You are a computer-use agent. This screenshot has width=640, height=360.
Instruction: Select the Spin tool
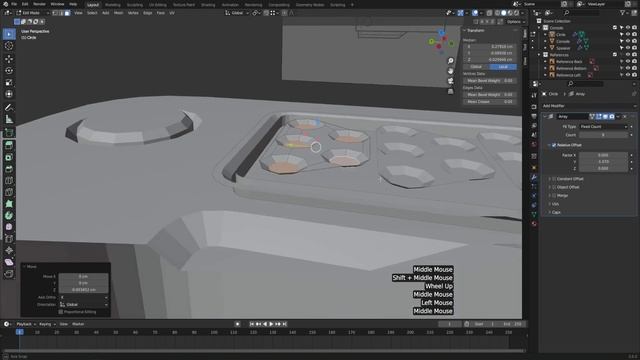coord(9,216)
